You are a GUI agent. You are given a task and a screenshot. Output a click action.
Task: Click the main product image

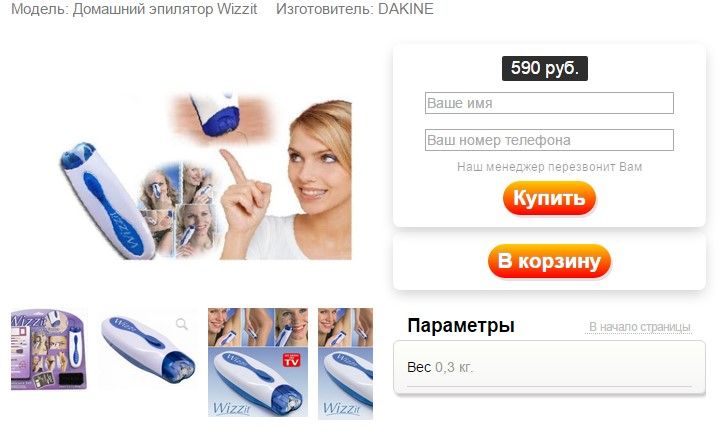click(x=206, y=176)
